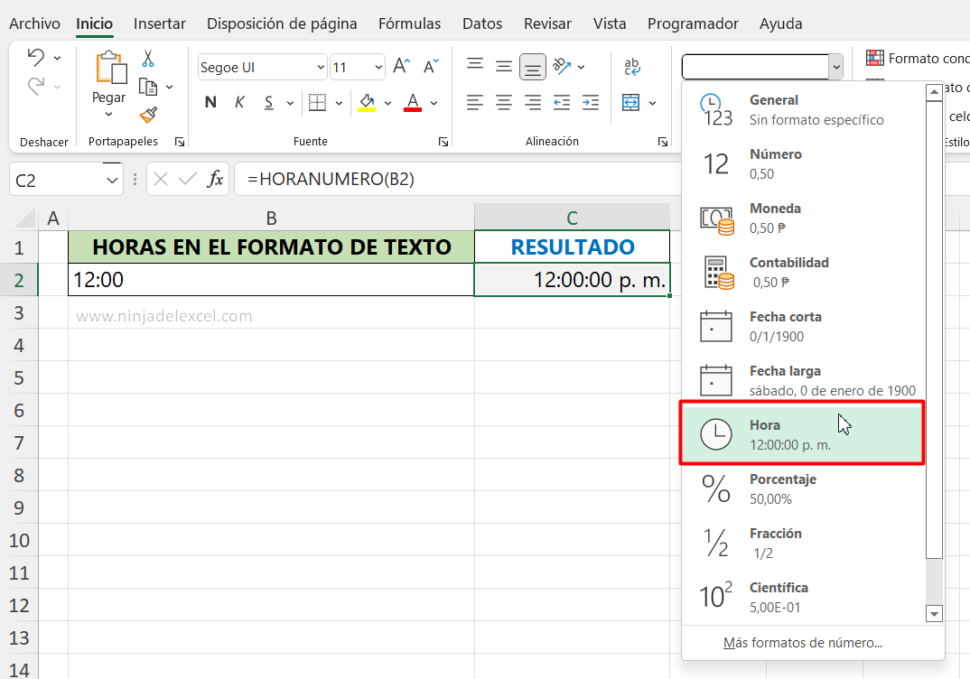Apply bold with the Negrita icon
The height and width of the screenshot is (679, 970).
[x=210, y=101]
